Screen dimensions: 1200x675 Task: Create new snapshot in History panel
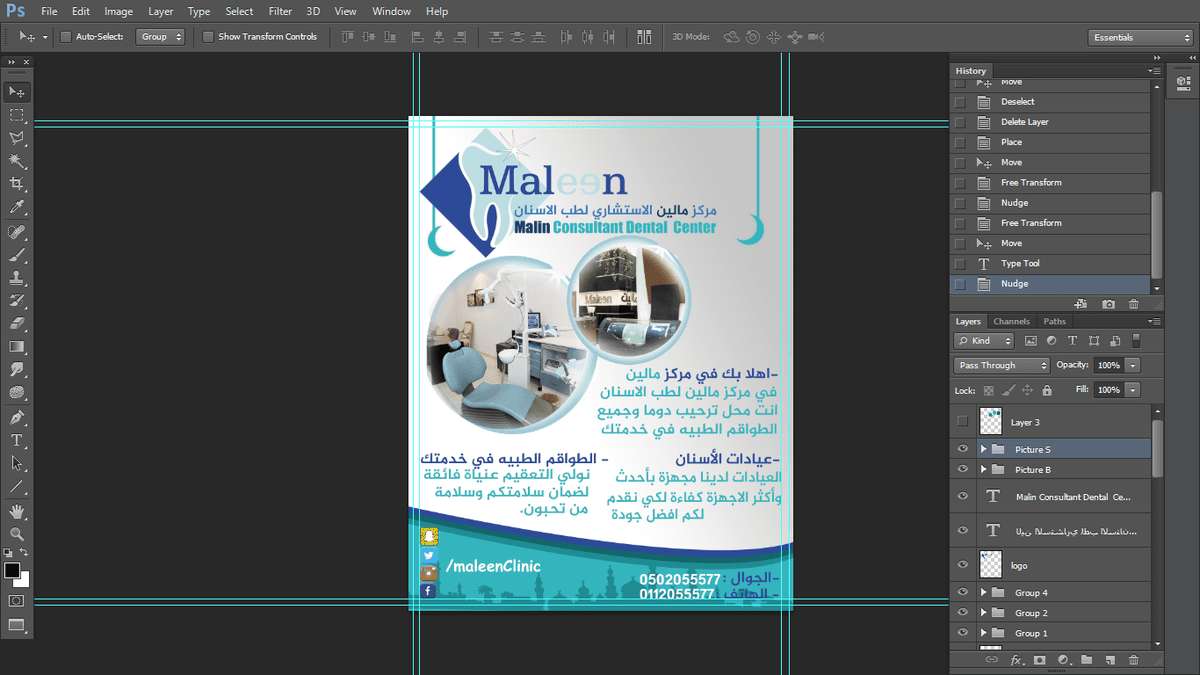point(1108,304)
